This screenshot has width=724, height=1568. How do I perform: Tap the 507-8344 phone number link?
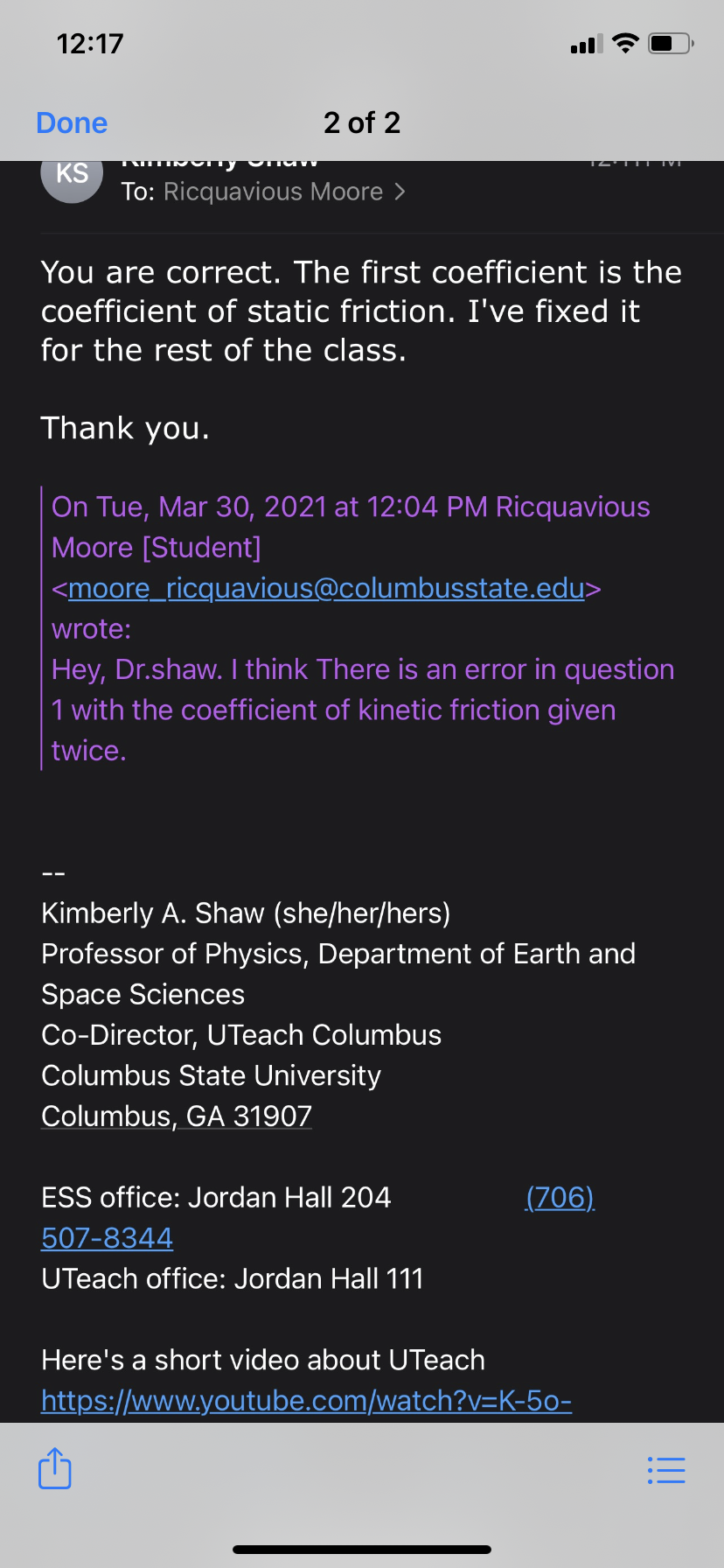coord(108,1238)
